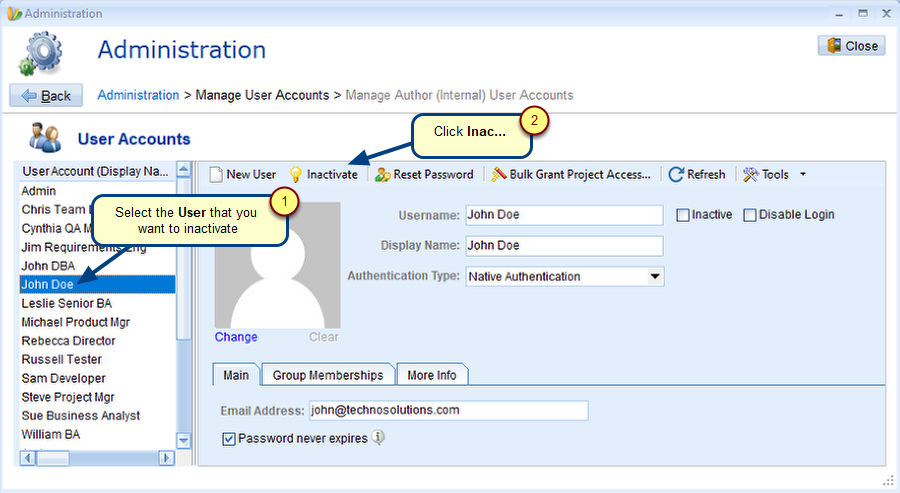Click the Reset Password toolbar label
This screenshot has width=900, height=493.
coord(433,174)
